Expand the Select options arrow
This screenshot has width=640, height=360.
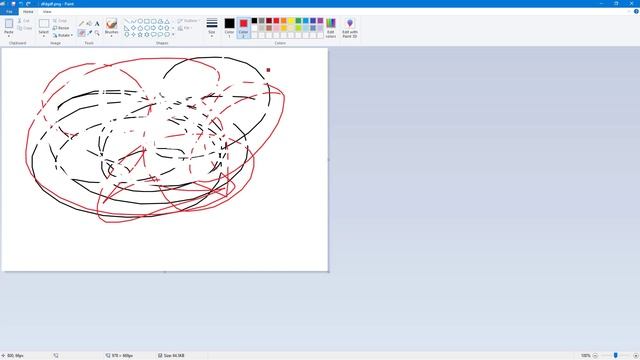point(44,36)
